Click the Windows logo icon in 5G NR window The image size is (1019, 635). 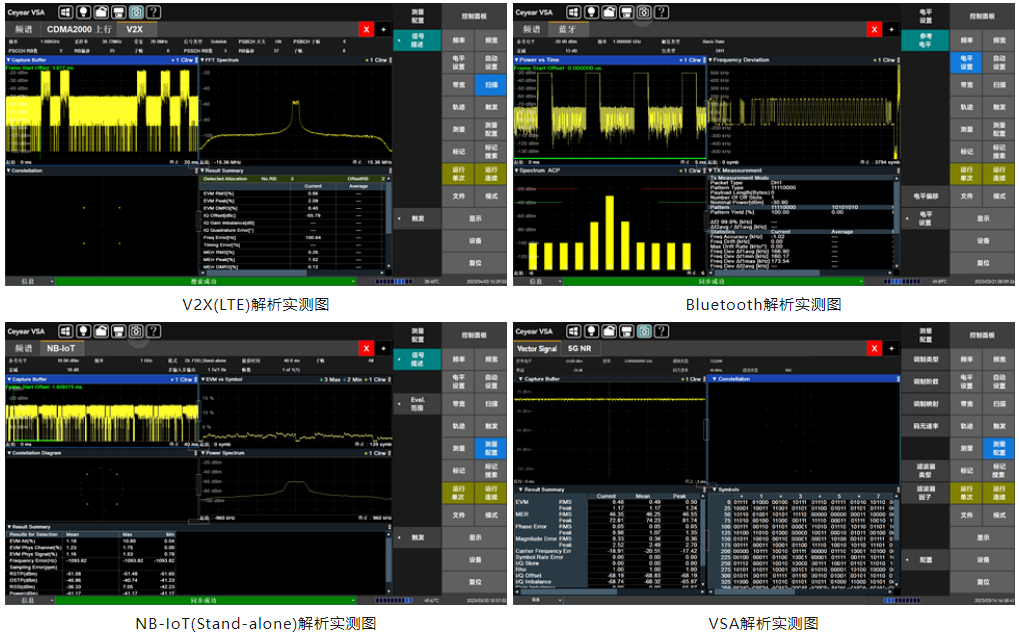573,331
